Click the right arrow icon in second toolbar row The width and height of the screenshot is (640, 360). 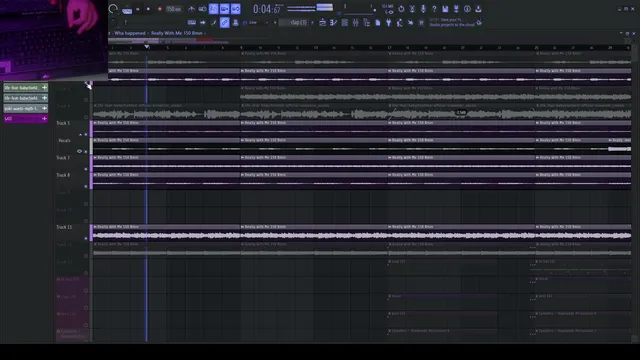203,22
